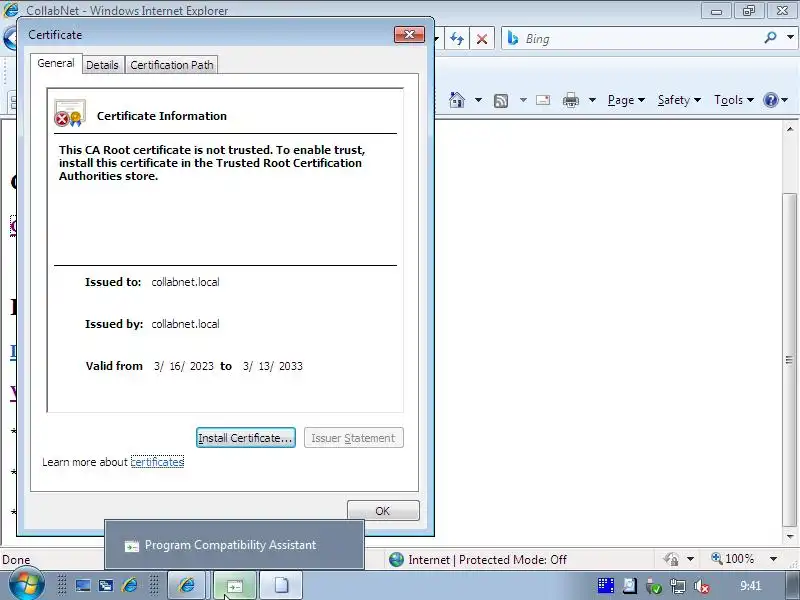
Task: Click the taskbar clock showing 9:41
Action: pos(750,586)
